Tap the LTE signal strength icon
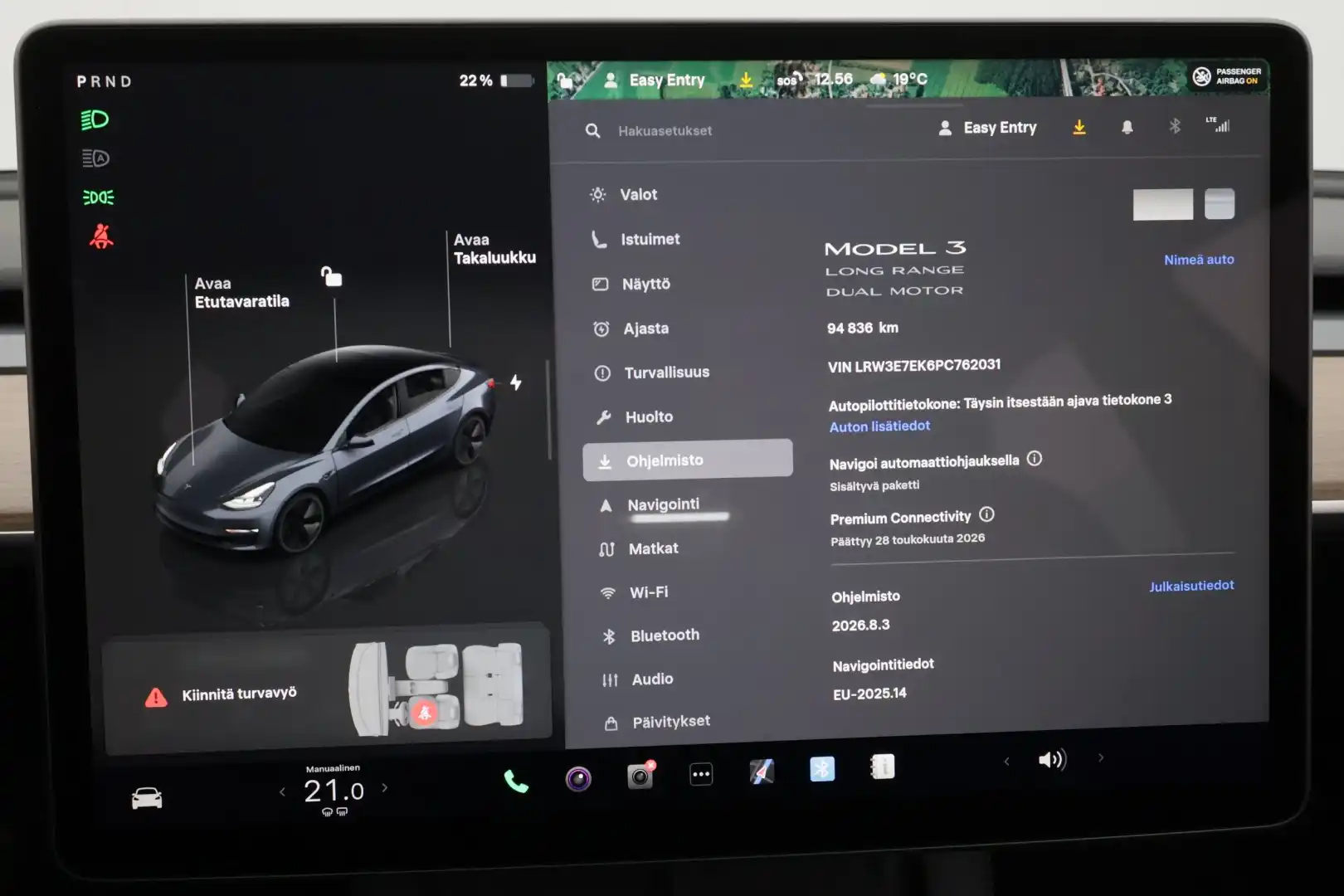Image resolution: width=1344 pixels, height=896 pixels. click(1218, 124)
